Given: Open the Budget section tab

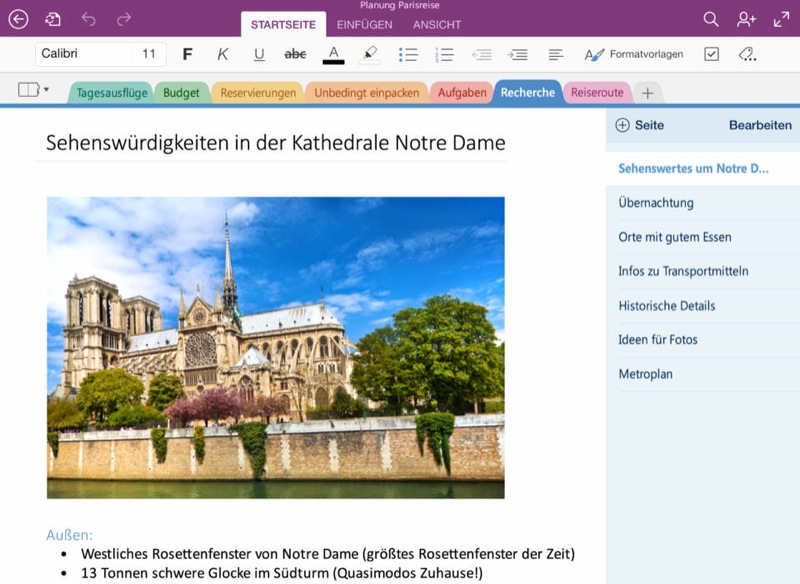Looking at the screenshot, I should coord(181,93).
